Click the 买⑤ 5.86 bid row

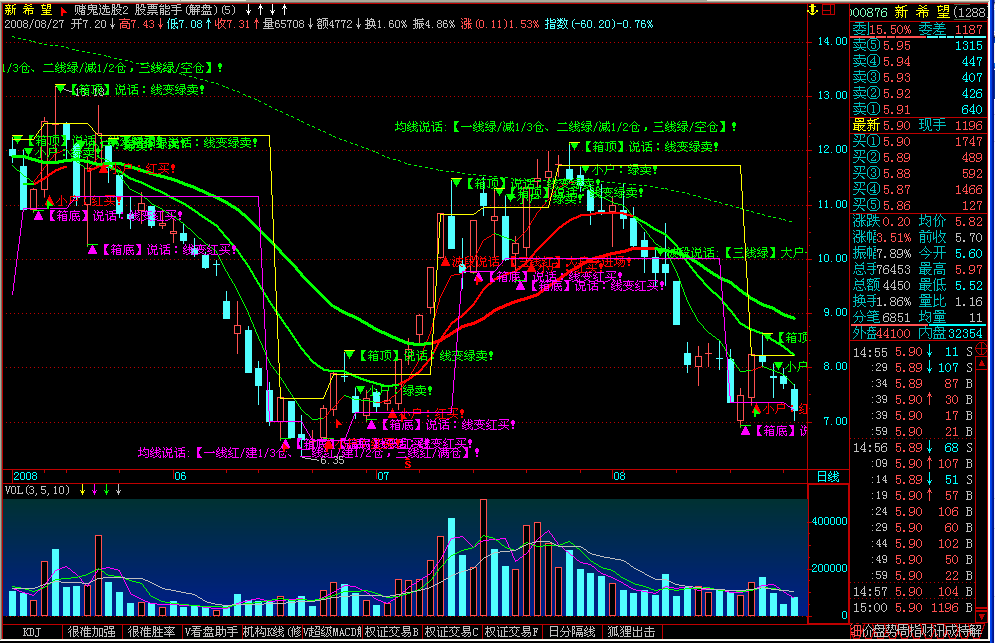[x=918, y=205]
